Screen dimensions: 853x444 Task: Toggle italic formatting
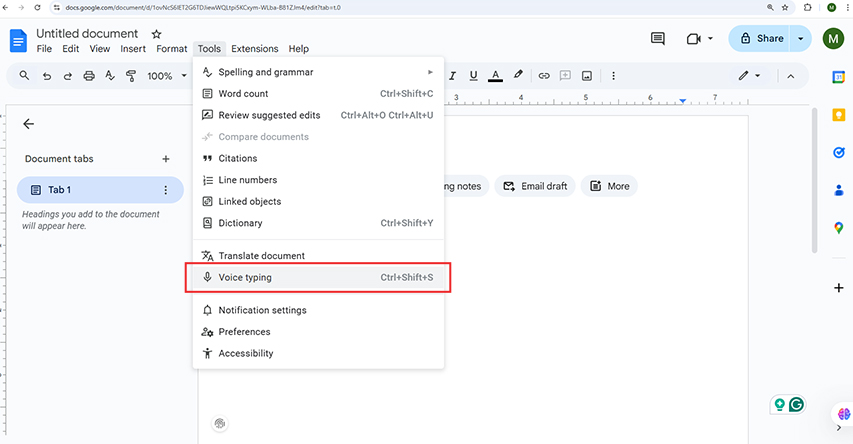tap(452, 76)
